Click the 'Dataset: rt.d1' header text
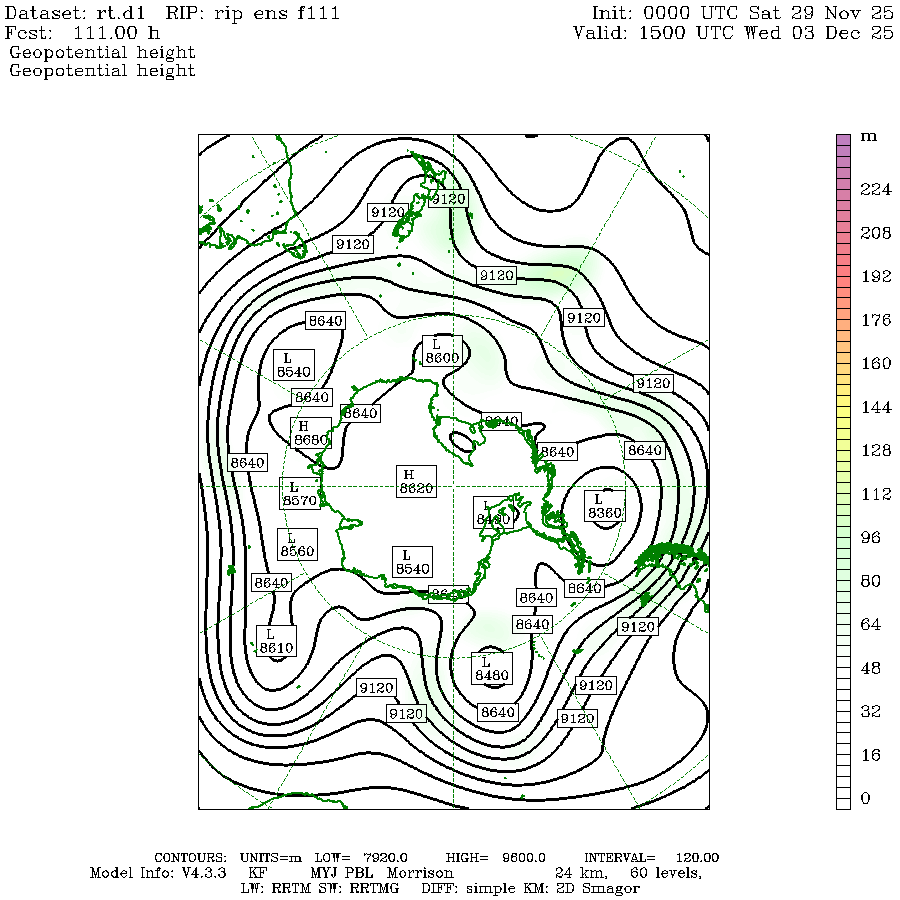 75,13
